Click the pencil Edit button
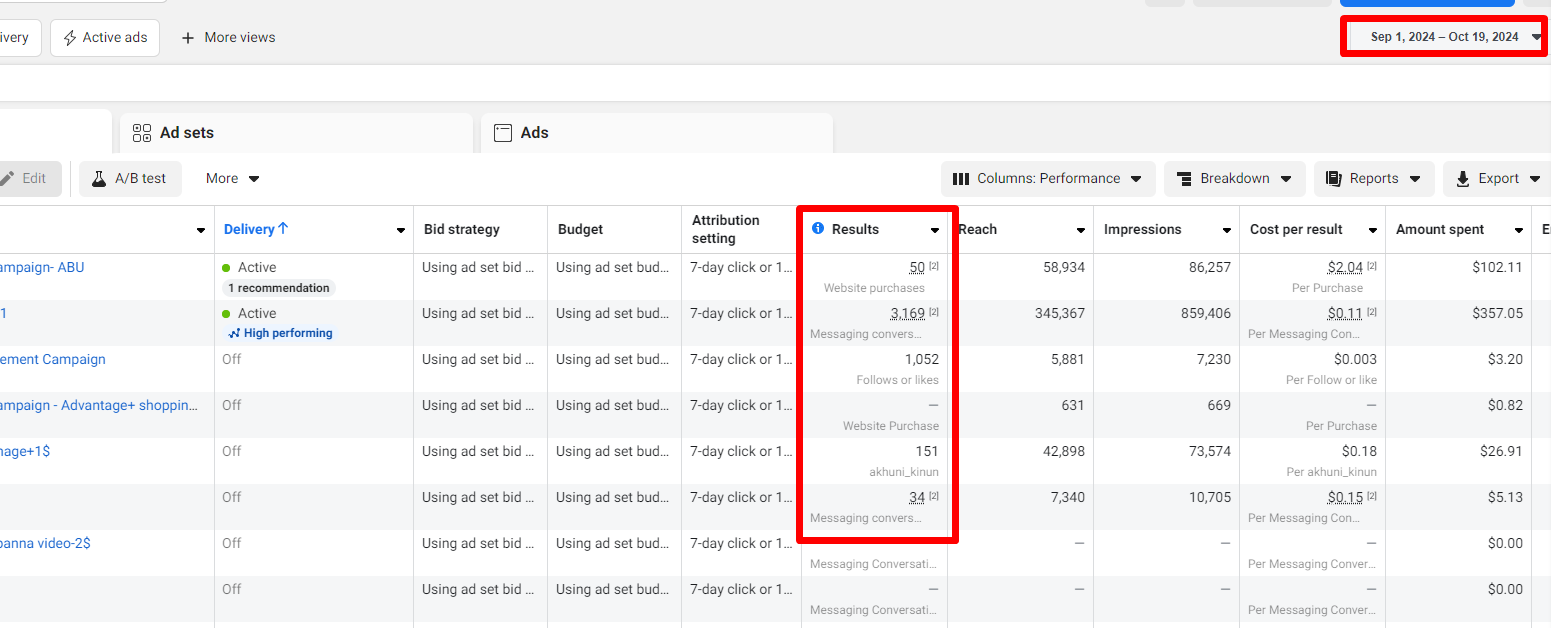1551x628 pixels. click(x=24, y=179)
